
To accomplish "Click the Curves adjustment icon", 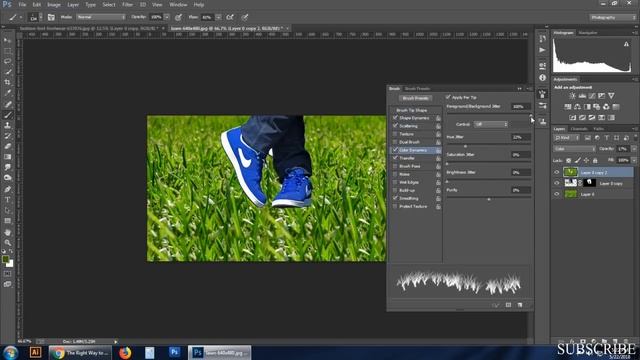I will click(x=592, y=96).
